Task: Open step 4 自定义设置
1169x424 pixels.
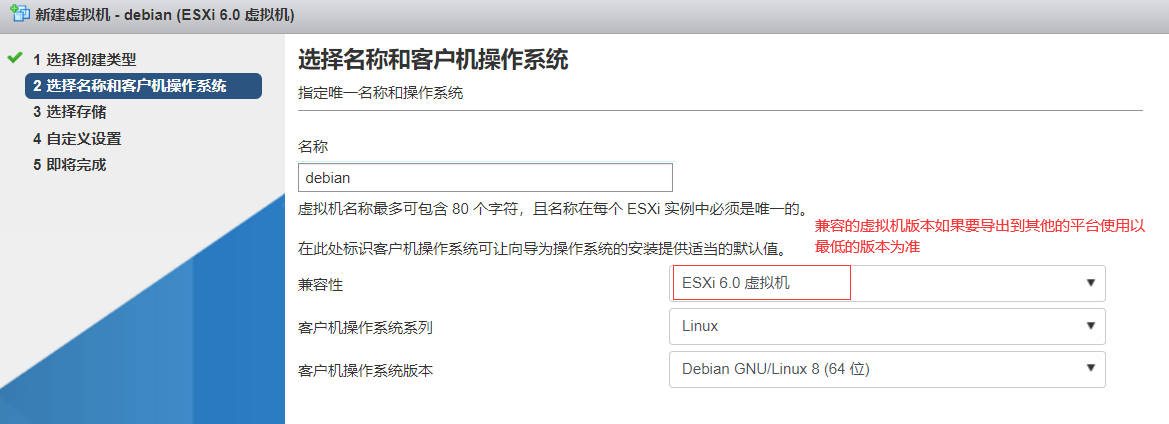Action: click(77, 138)
